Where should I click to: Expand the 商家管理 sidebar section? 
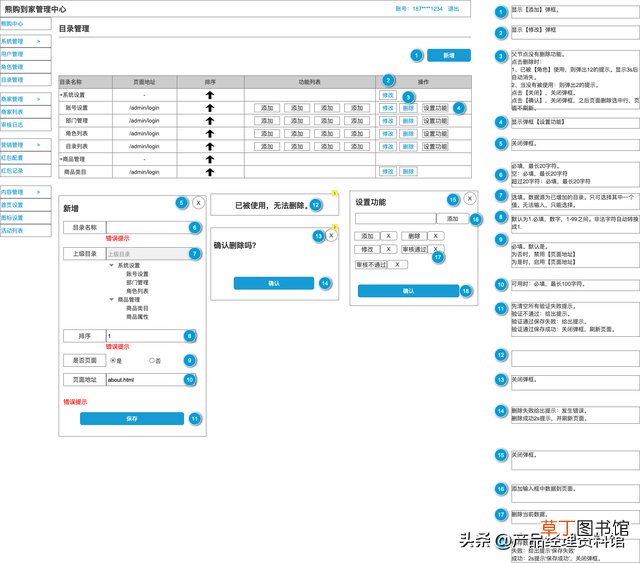point(38,99)
